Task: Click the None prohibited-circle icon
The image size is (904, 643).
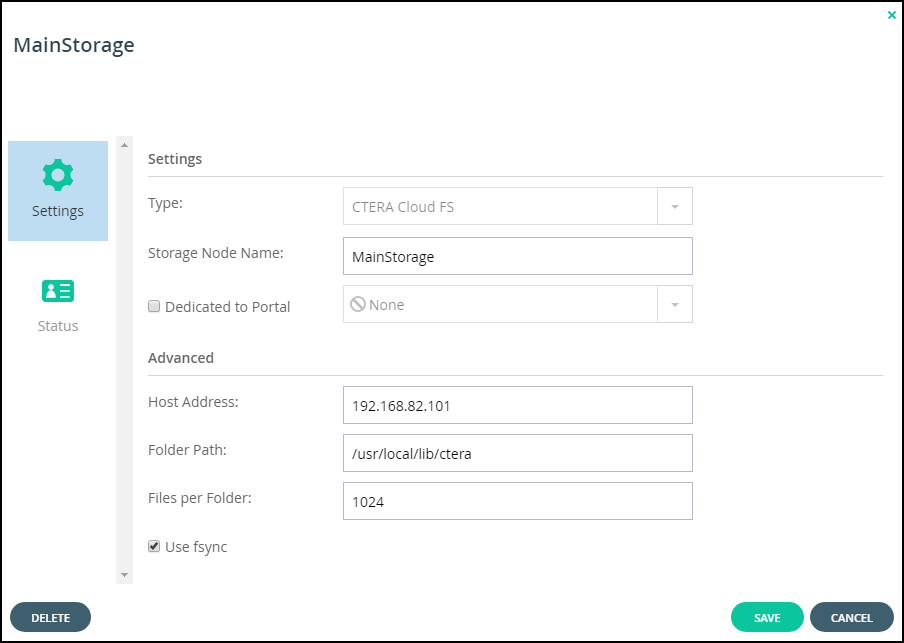Action: point(358,304)
